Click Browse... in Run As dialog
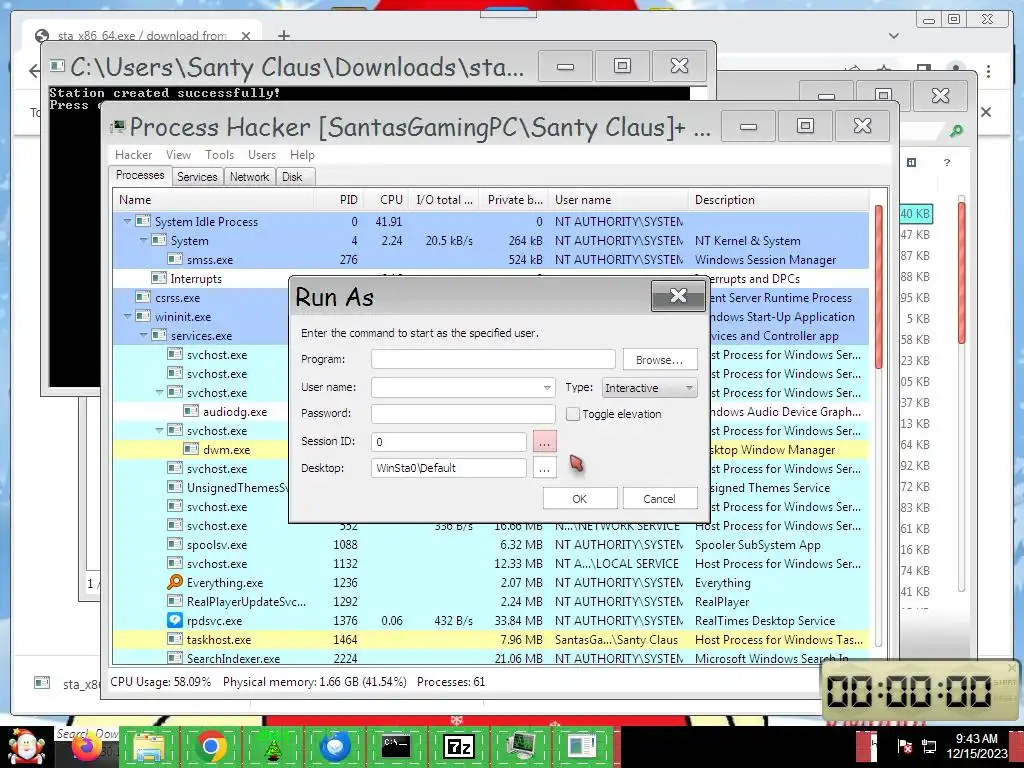 coord(660,360)
